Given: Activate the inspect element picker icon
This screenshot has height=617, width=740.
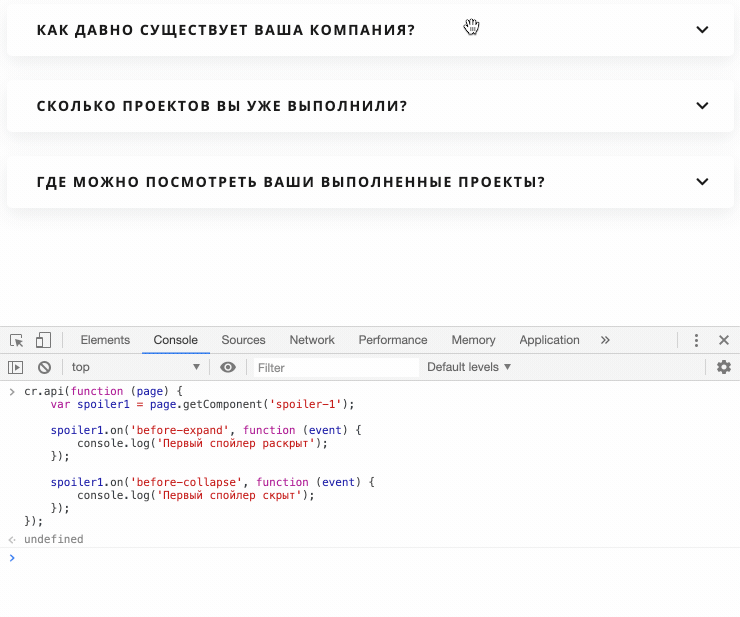Looking at the screenshot, I should click(x=17, y=340).
